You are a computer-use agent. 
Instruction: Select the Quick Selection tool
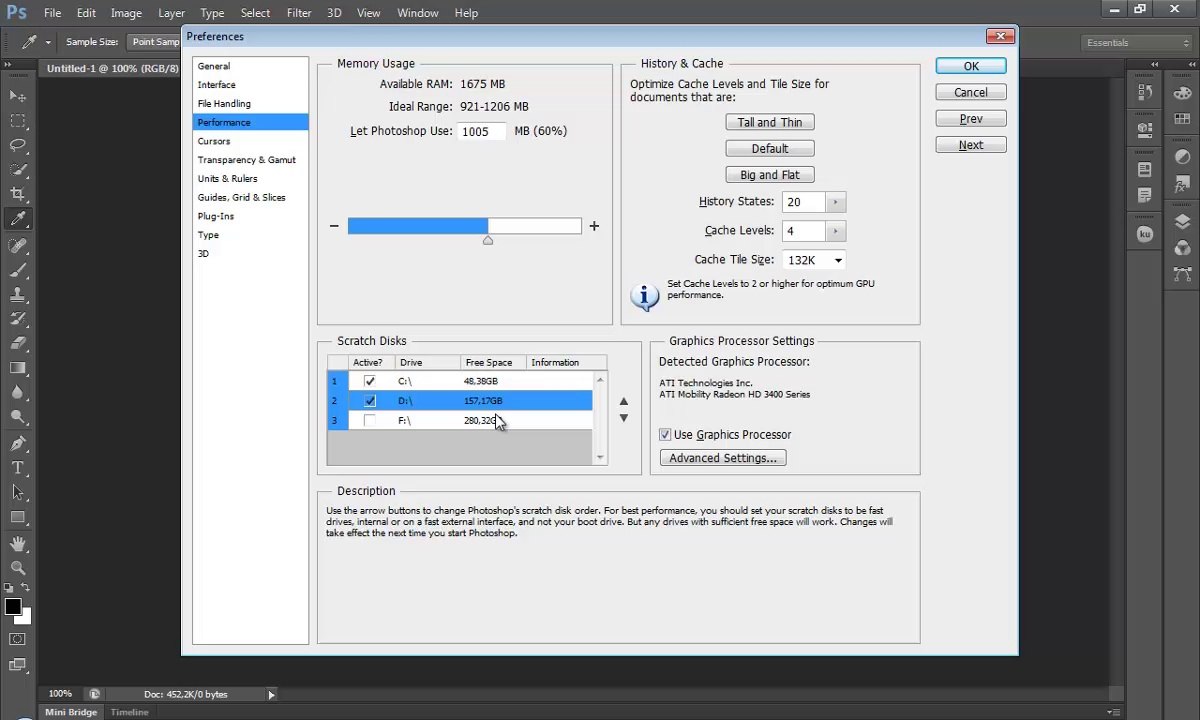click(18, 170)
